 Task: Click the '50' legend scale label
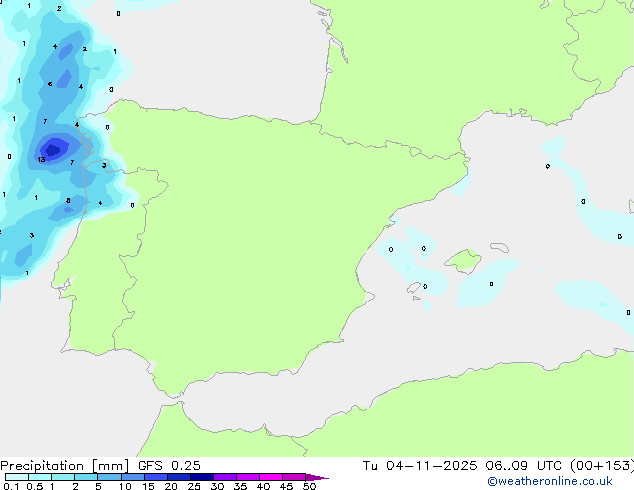tap(309, 486)
